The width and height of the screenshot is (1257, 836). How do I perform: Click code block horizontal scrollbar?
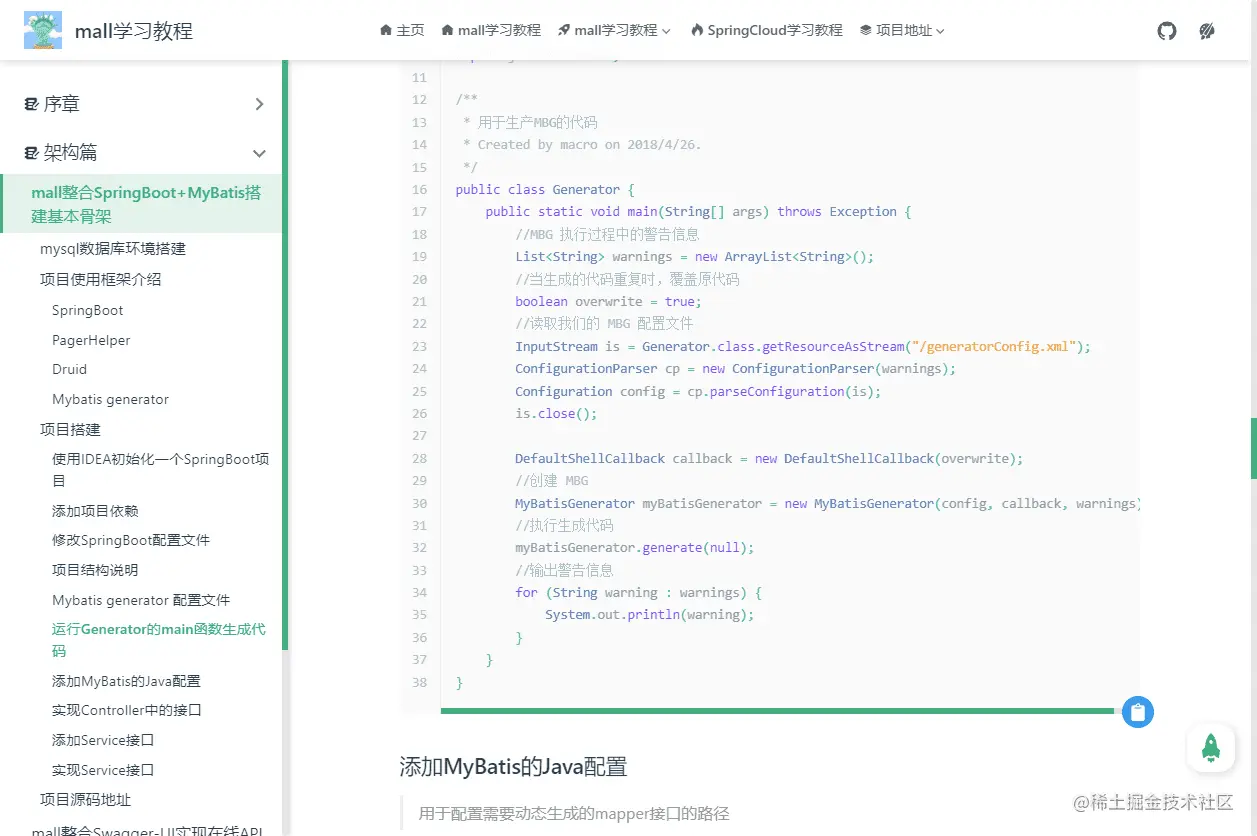[x=777, y=711]
